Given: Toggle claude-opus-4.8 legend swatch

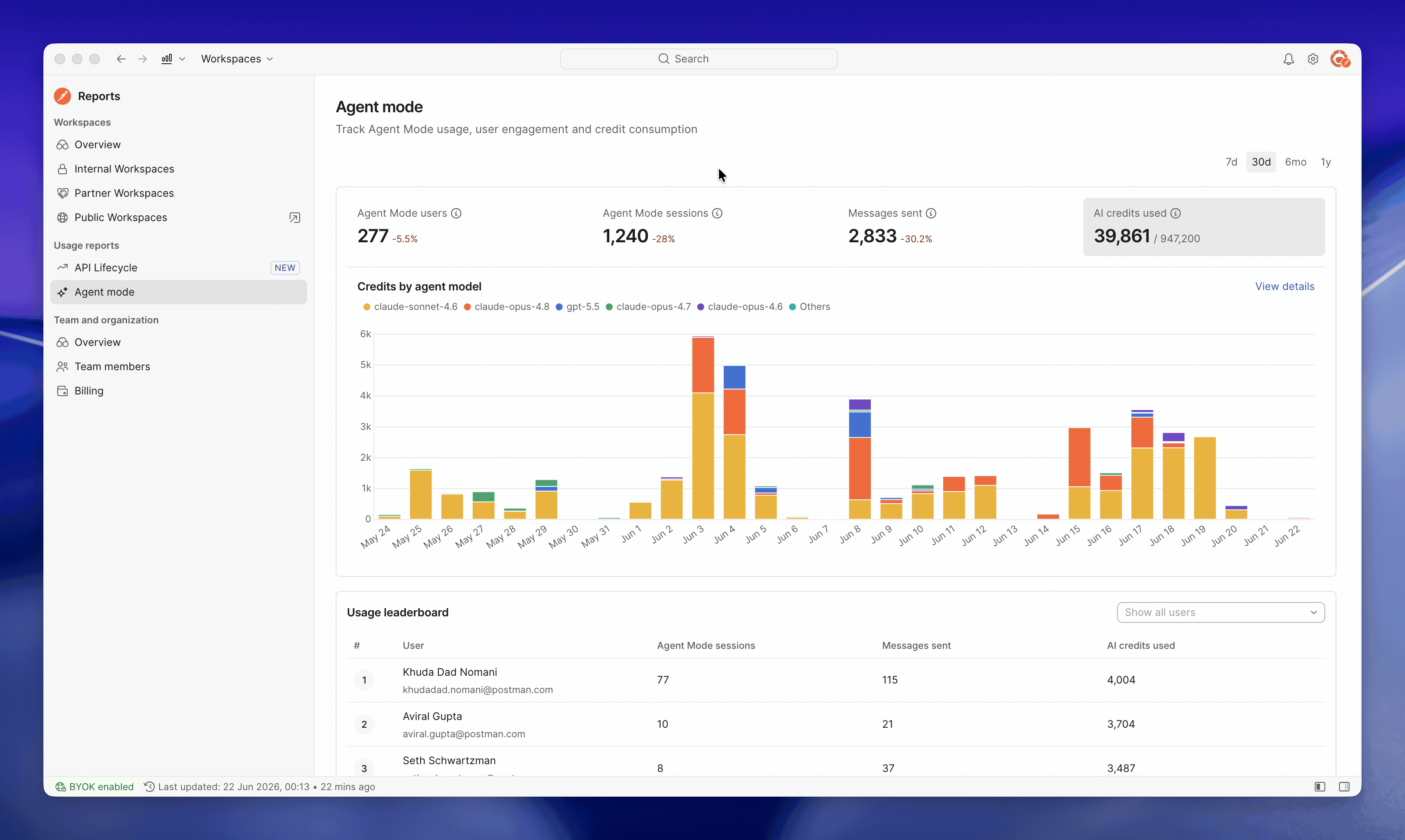Looking at the screenshot, I should 467,307.
